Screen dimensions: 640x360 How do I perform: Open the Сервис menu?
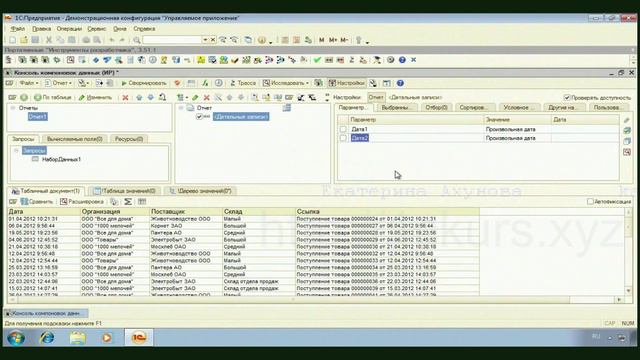click(96, 29)
